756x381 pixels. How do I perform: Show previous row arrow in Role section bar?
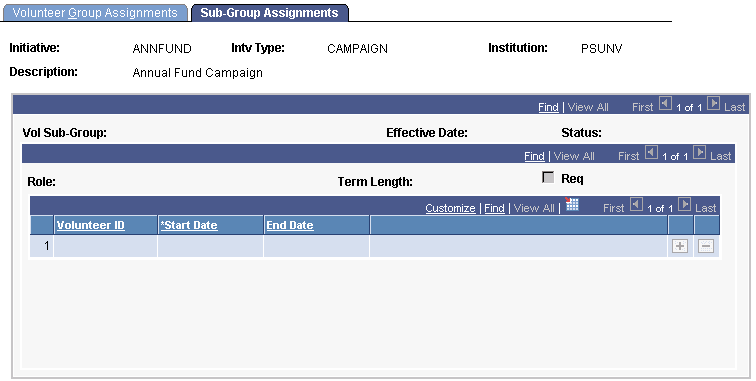(x=651, y=152)
